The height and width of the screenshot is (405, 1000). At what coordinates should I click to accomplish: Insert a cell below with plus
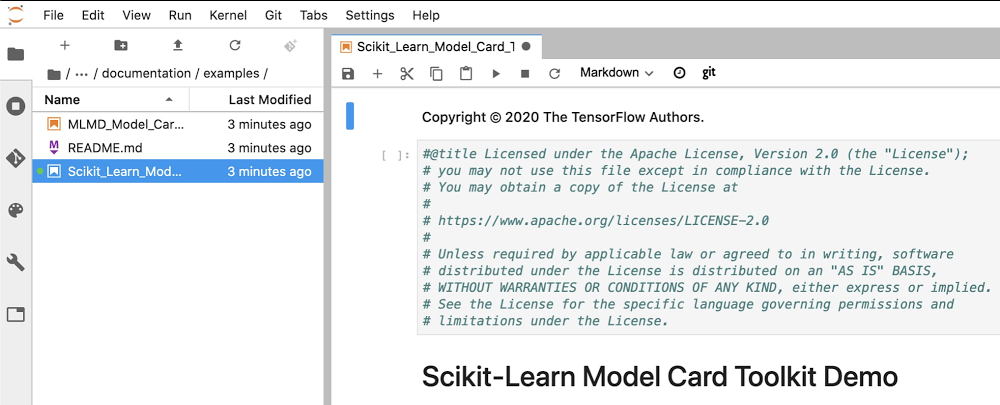378,74
